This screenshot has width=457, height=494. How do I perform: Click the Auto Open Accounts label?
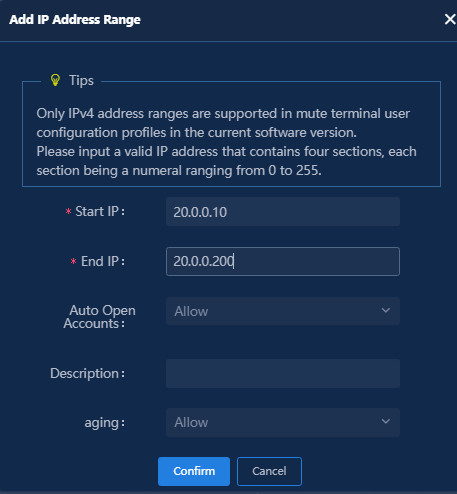(99, 317)
